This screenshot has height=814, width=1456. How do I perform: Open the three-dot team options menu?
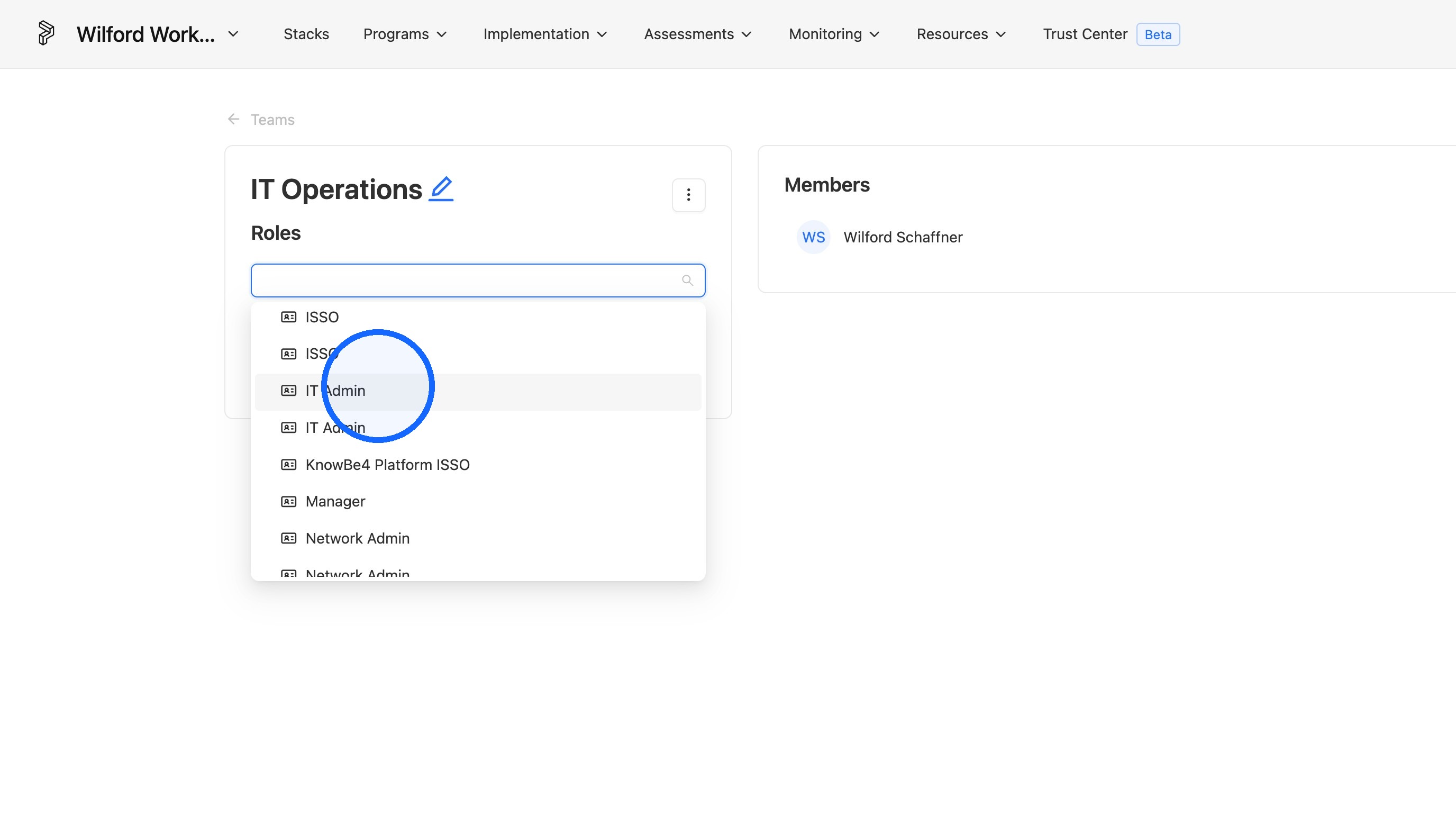pyautogui.click(x=688, y=195)
